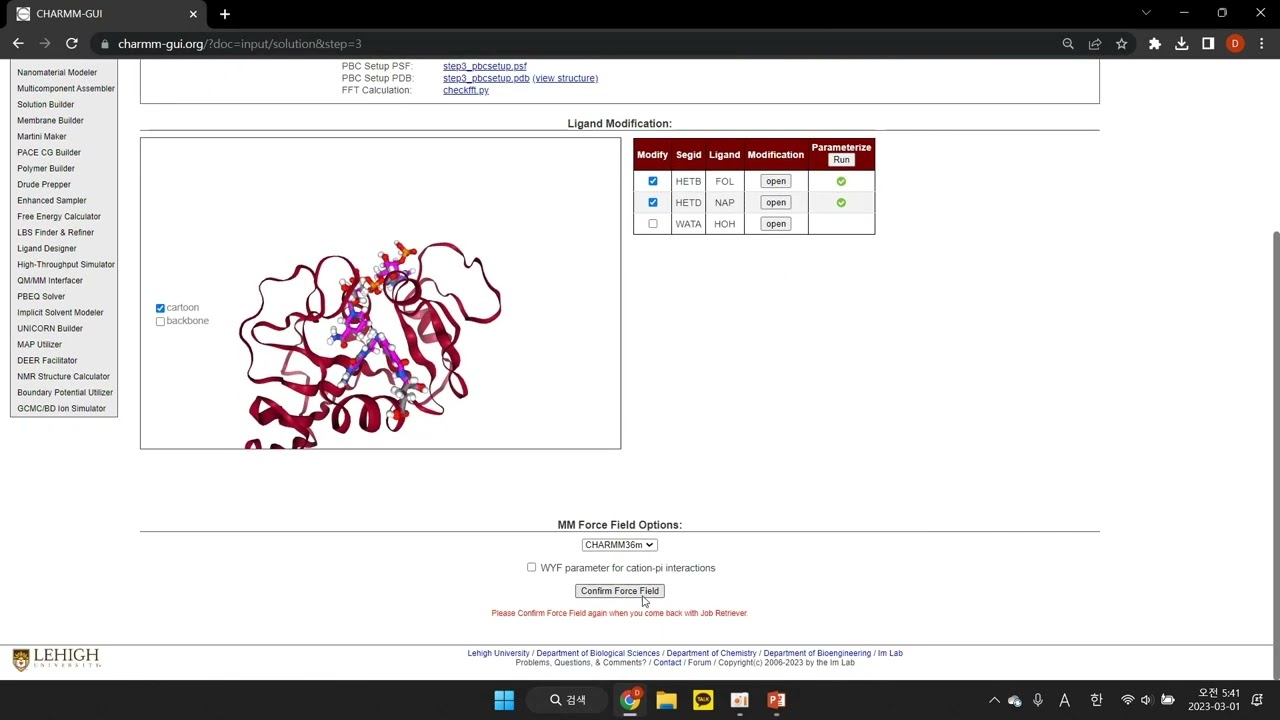
Task: Open Free Energy Calculator from the sidebar
Action: pos(59,216)
